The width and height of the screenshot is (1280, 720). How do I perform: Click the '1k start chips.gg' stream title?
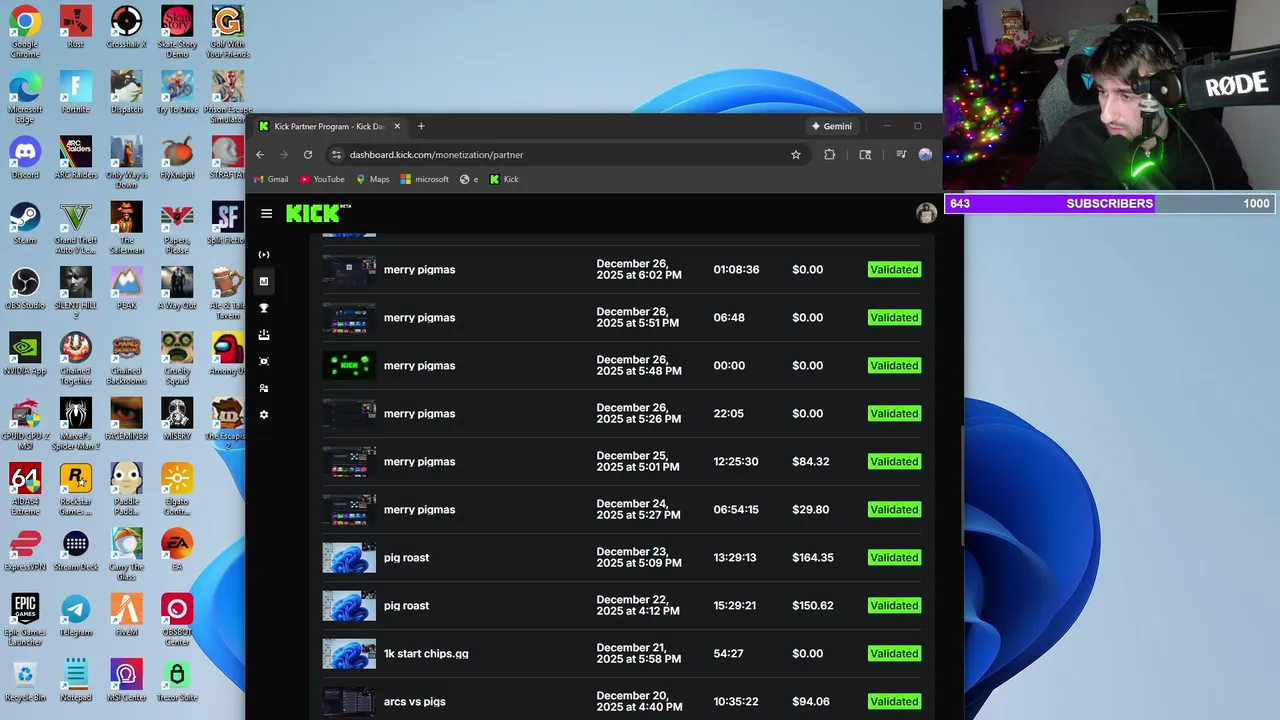tap(426, 654)
